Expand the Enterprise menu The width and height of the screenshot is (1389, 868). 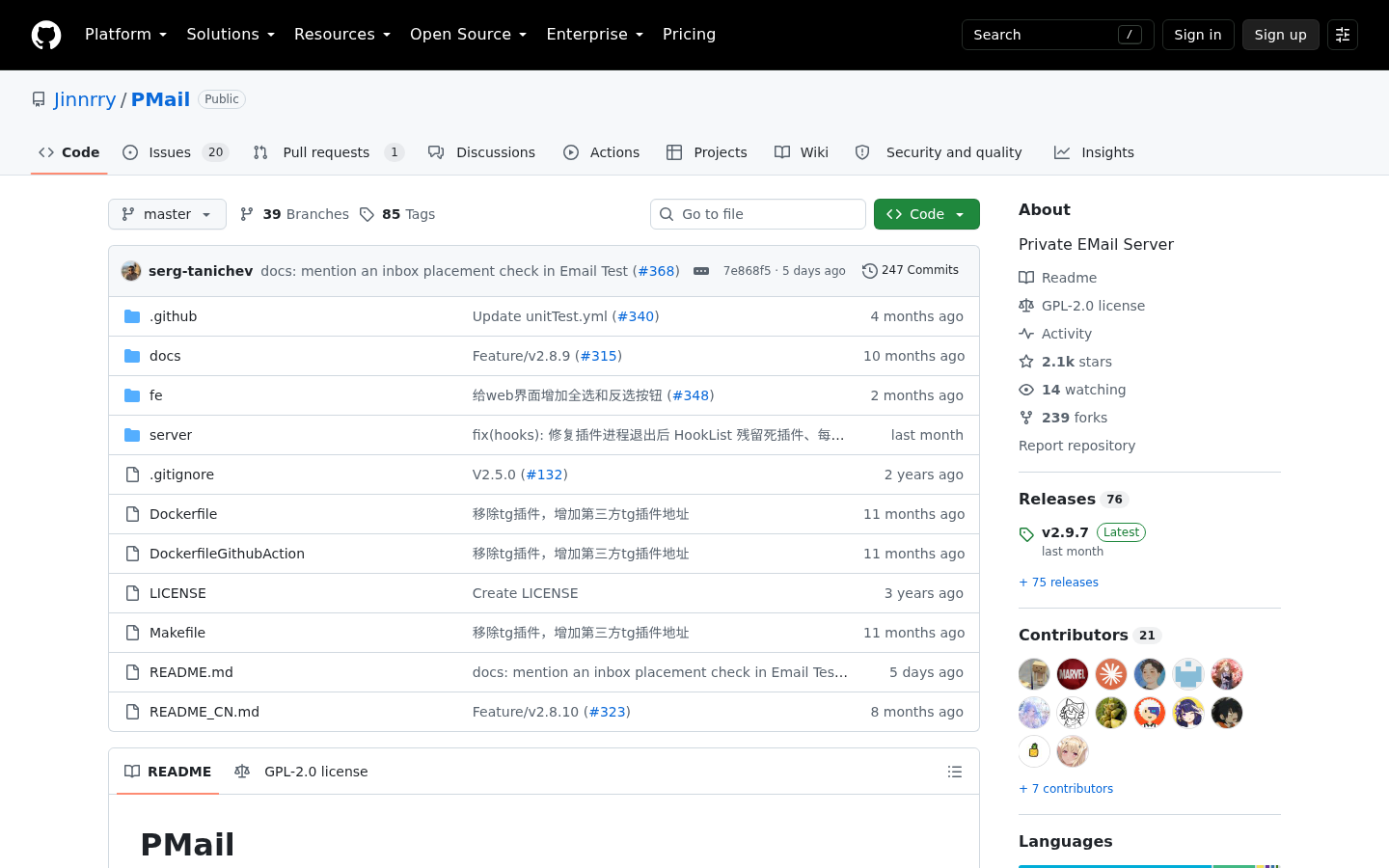point(594,35)
